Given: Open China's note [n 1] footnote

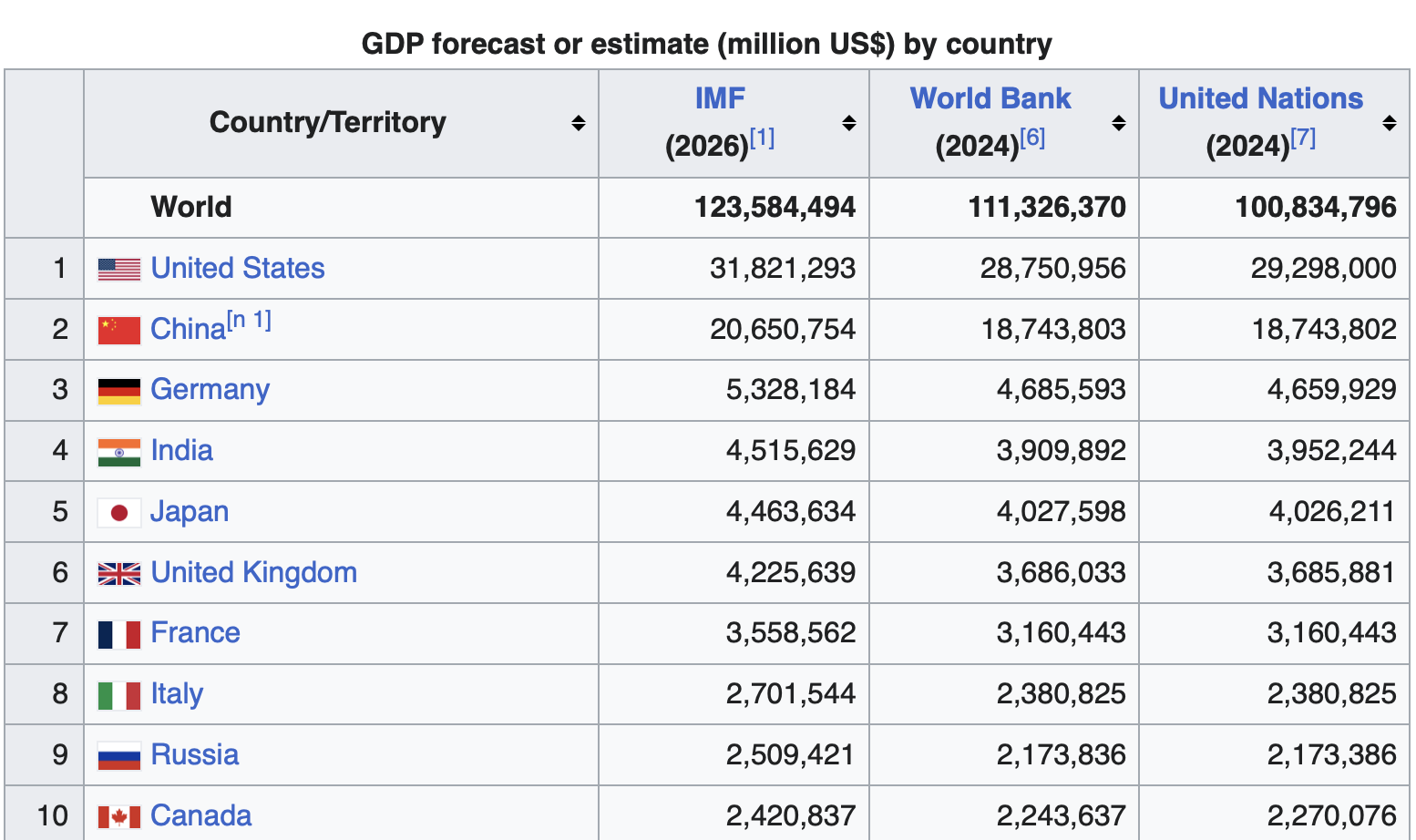Looking at the screenshot, I should tap(249, 321).
